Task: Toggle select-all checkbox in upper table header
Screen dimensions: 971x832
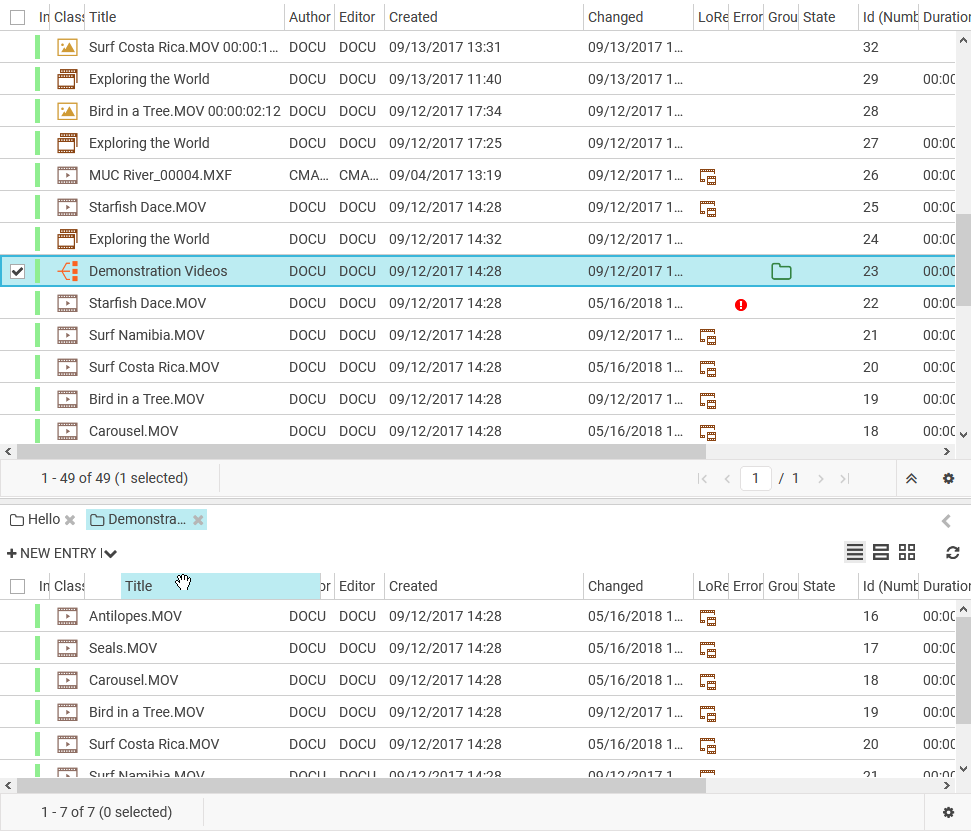Action: coord(17,17)
